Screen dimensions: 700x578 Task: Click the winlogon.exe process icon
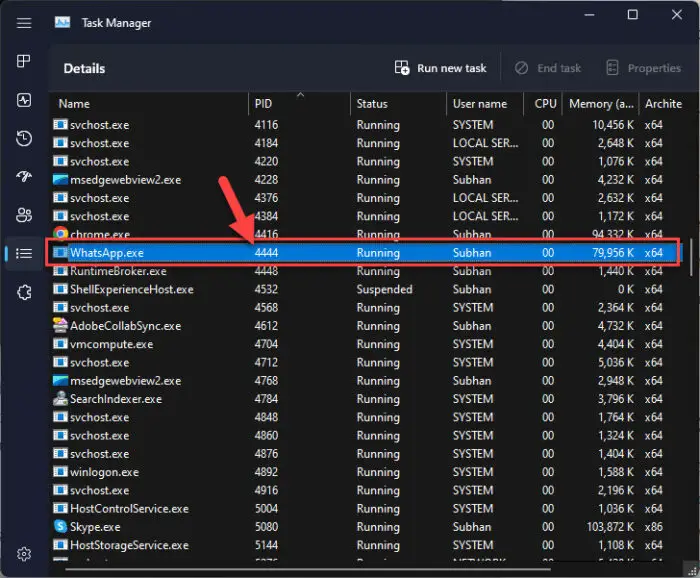pos(60,472)
